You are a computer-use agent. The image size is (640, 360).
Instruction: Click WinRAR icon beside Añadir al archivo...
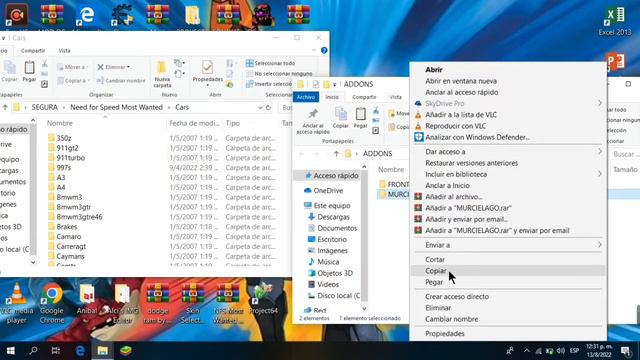[418, 196]
